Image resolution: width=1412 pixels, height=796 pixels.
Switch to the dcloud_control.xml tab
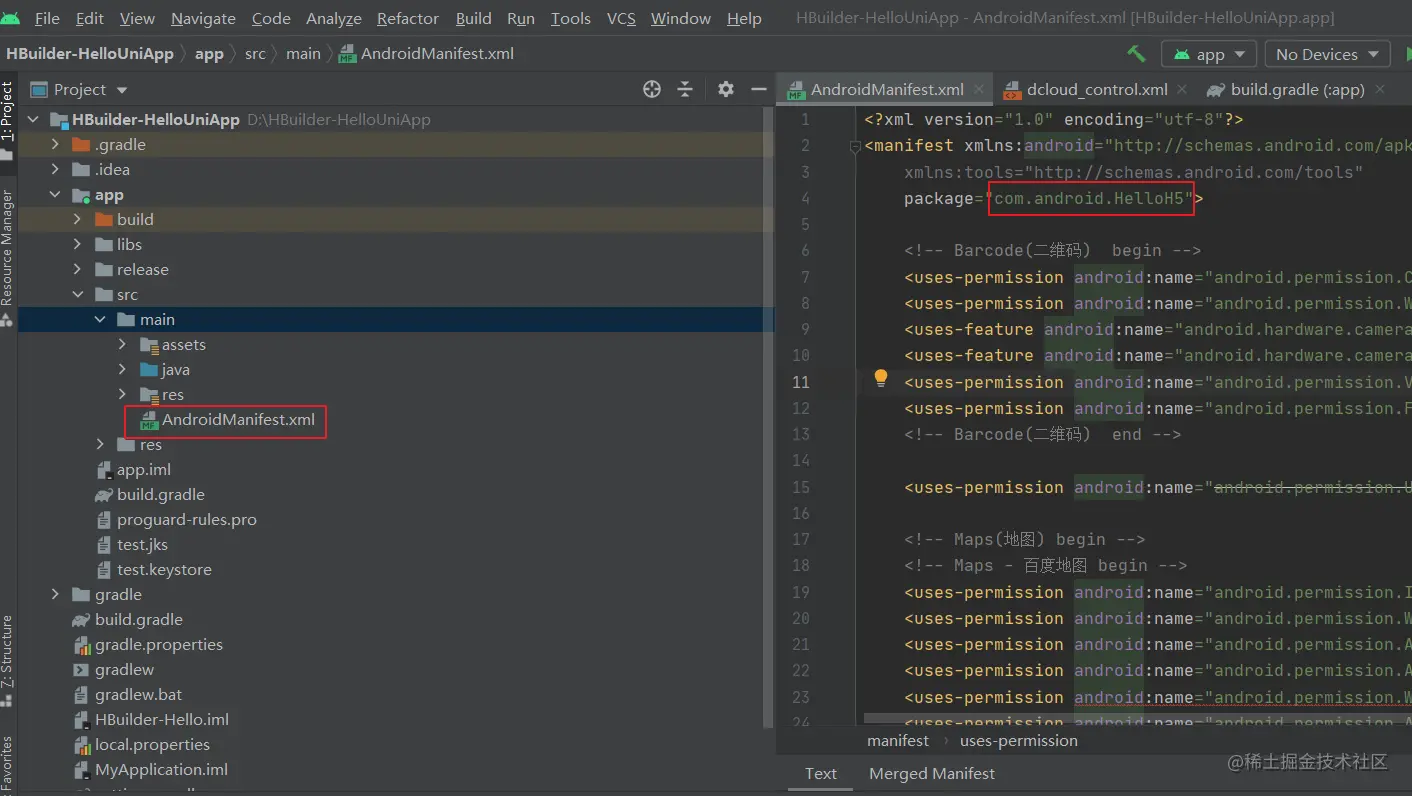pos(1096,89)
